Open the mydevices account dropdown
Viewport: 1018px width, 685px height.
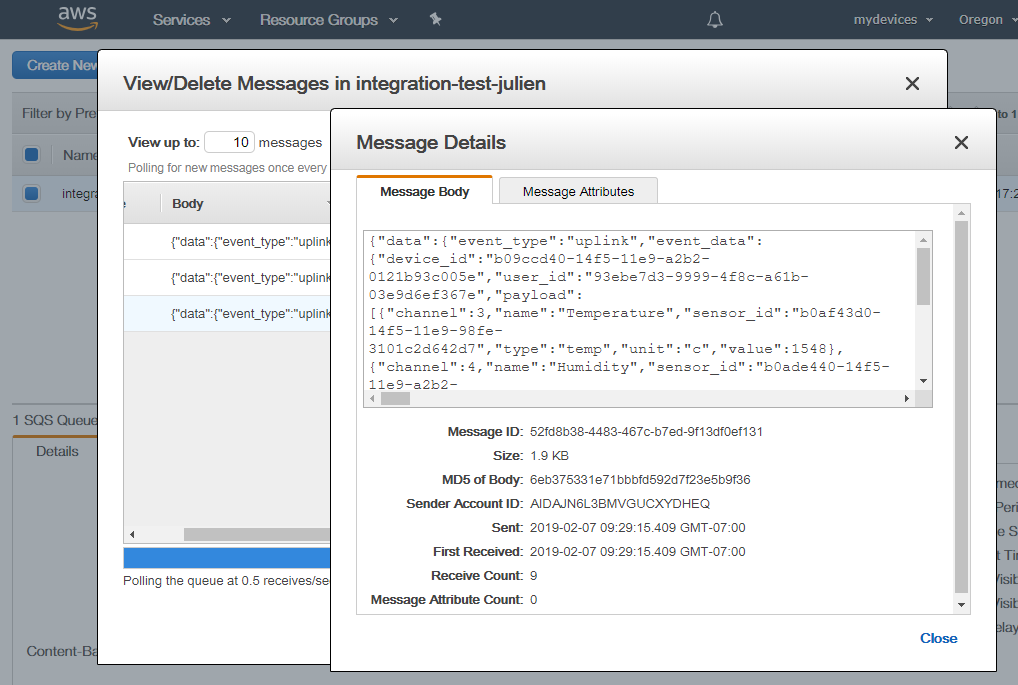[893, 20]
